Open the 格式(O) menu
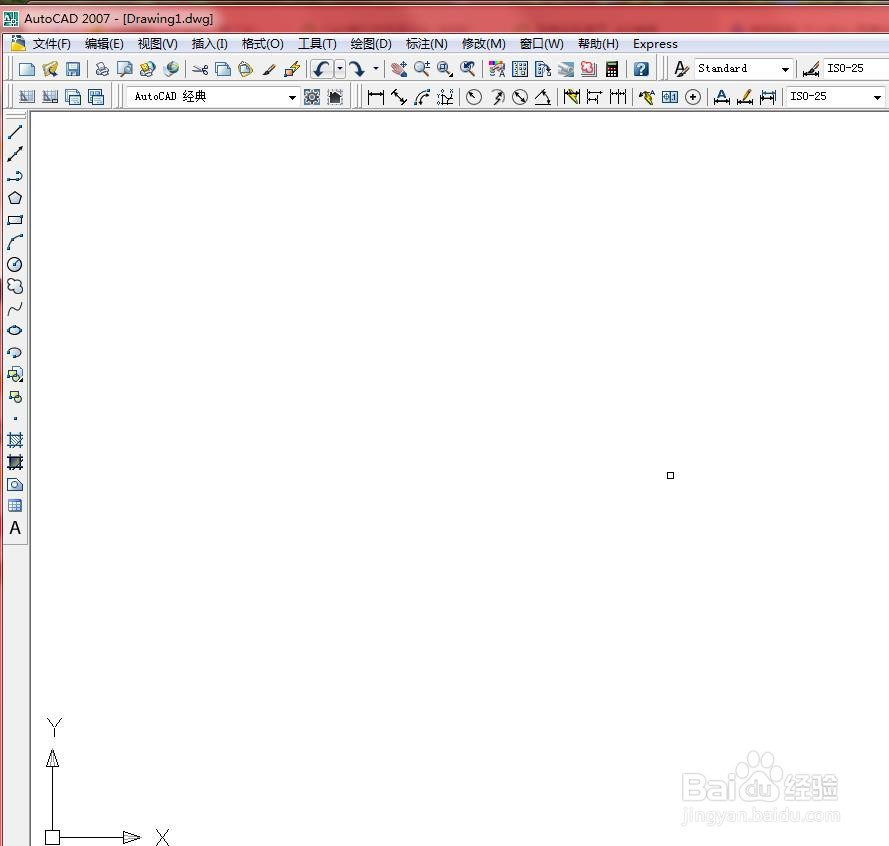889x846 pixels. (x=263, y=44)
